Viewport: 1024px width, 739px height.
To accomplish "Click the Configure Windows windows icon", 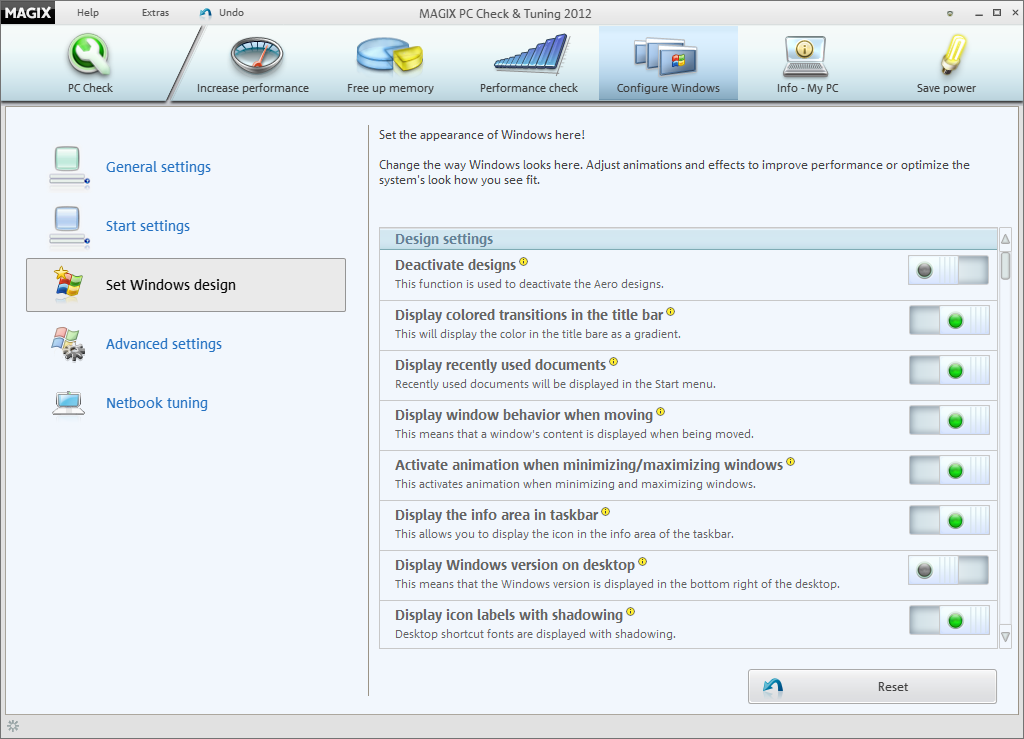I will 665,56.
